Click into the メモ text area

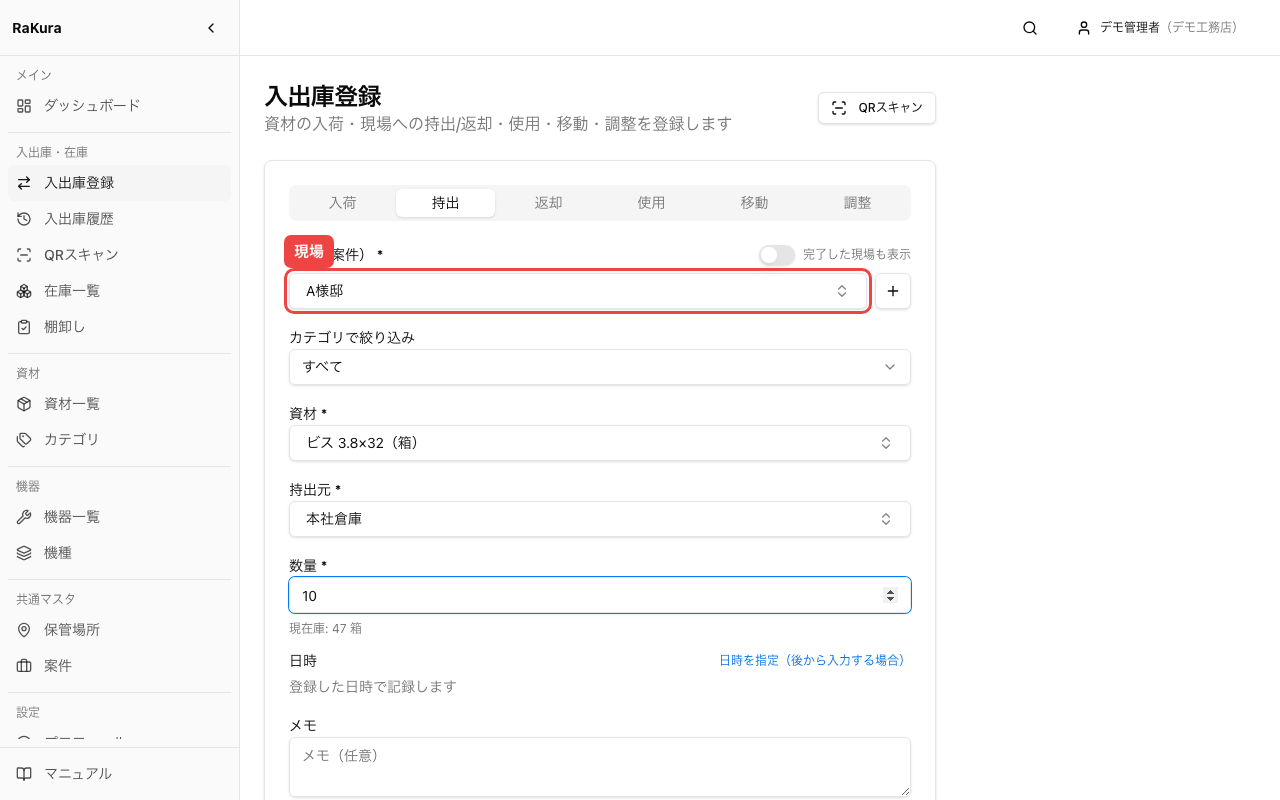click(600, 767)
